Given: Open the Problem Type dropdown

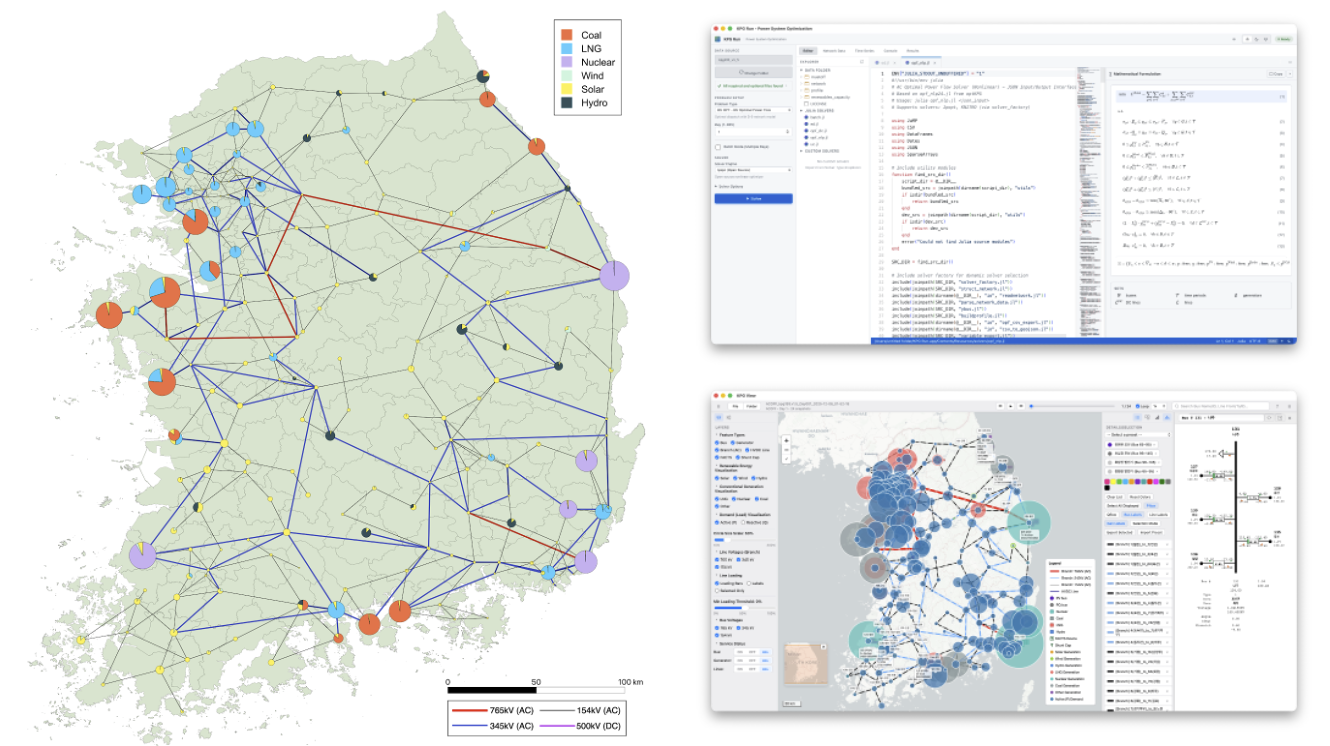Looking at the screenshot, I should (753, 109).
